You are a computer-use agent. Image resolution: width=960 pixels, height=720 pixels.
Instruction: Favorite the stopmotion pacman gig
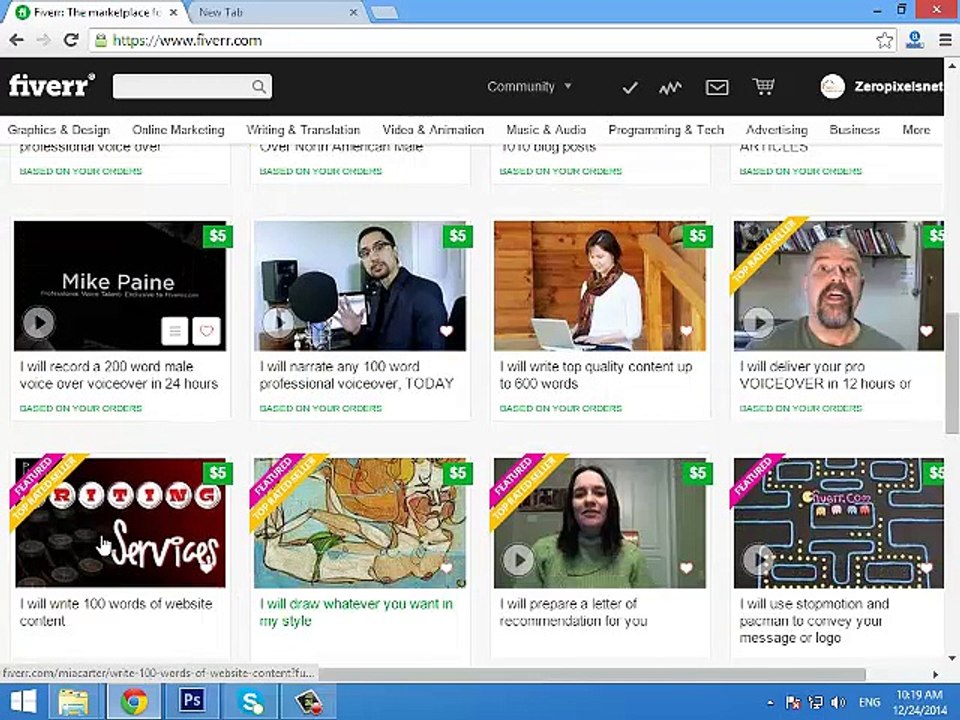click(x=926, y=568)
